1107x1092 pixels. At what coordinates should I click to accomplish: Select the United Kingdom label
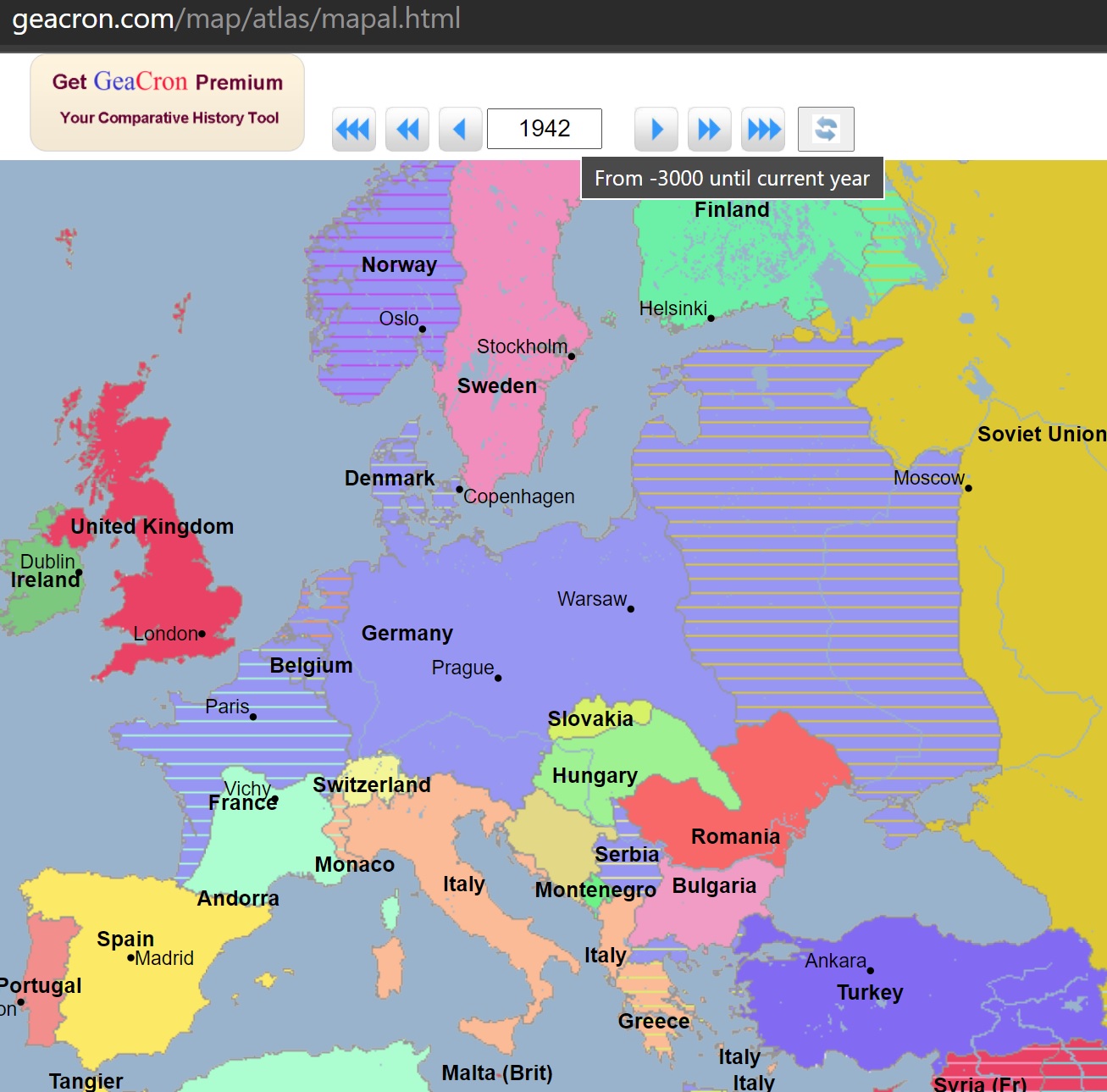point(152,526)
